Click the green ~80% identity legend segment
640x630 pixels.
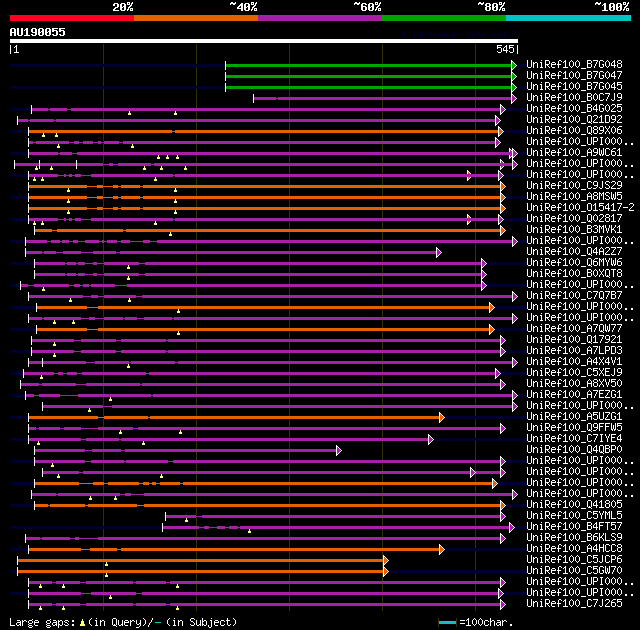click(444, 18)
